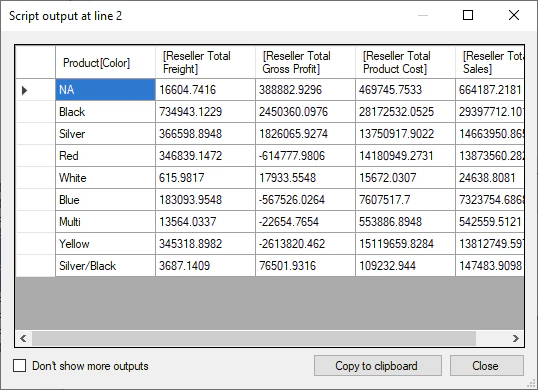Viewport: 538px width, 390px height.
Task: Click gross profit value 76501.9316
Action: (305, 265)
